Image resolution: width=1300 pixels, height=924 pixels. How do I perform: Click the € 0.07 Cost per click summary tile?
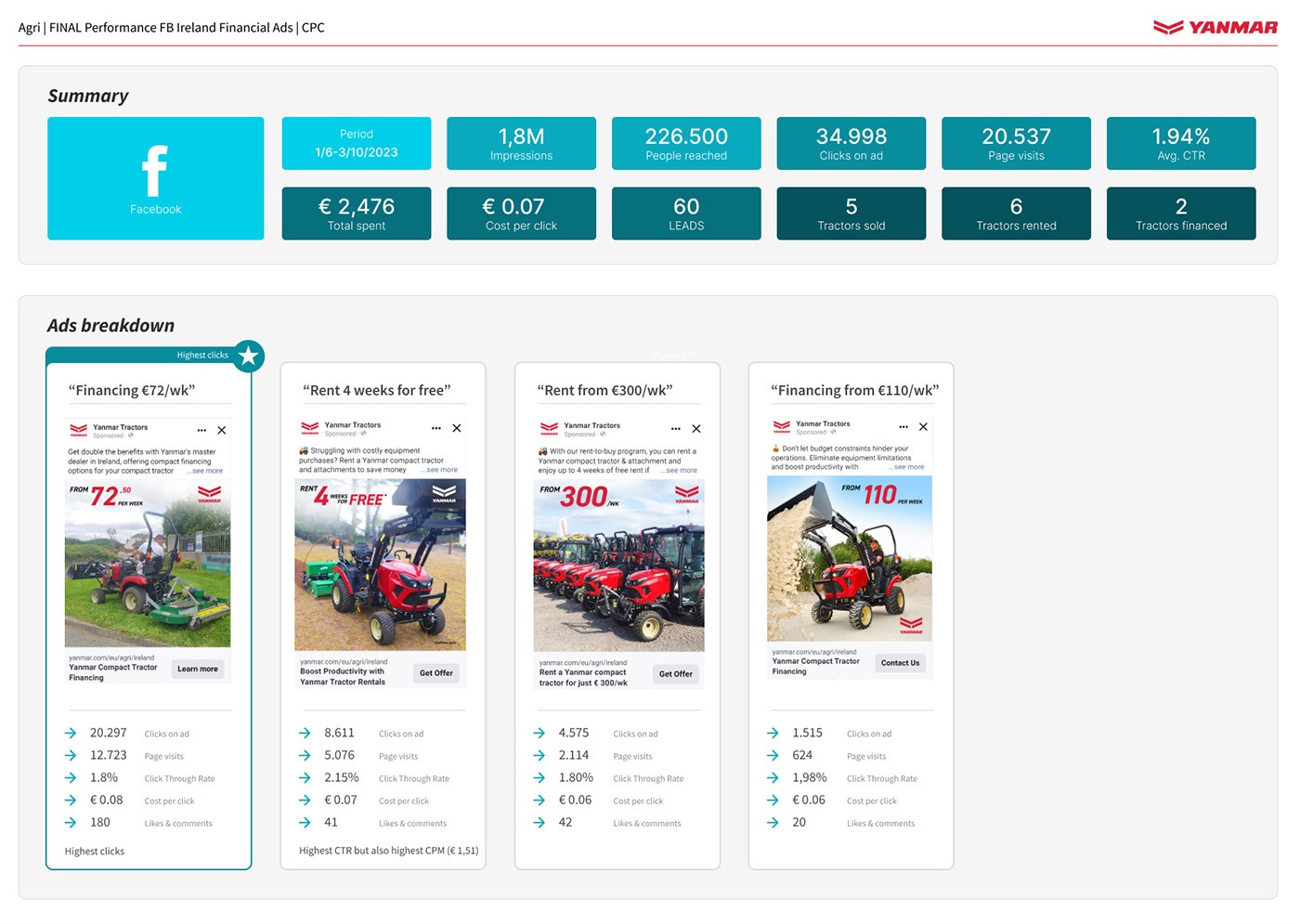tap(522, 214)
